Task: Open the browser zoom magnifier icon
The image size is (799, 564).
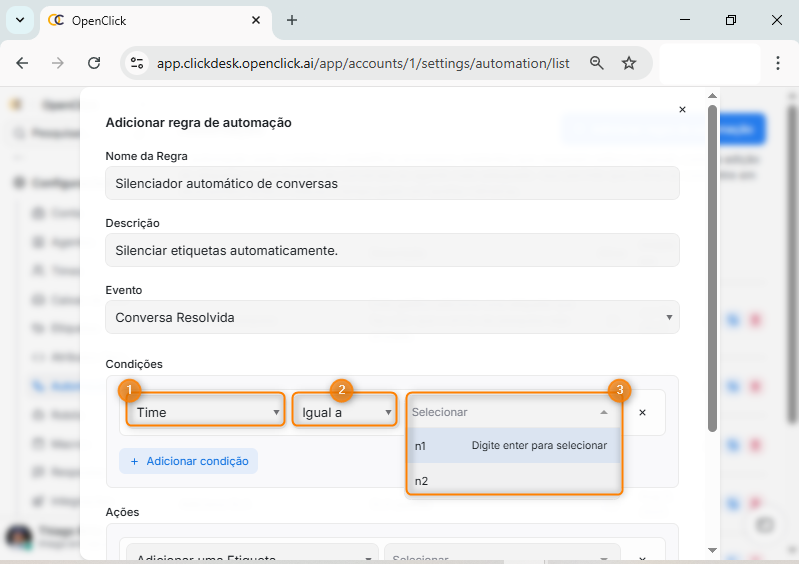Action: pyautogui.click(x=597, y=63)
